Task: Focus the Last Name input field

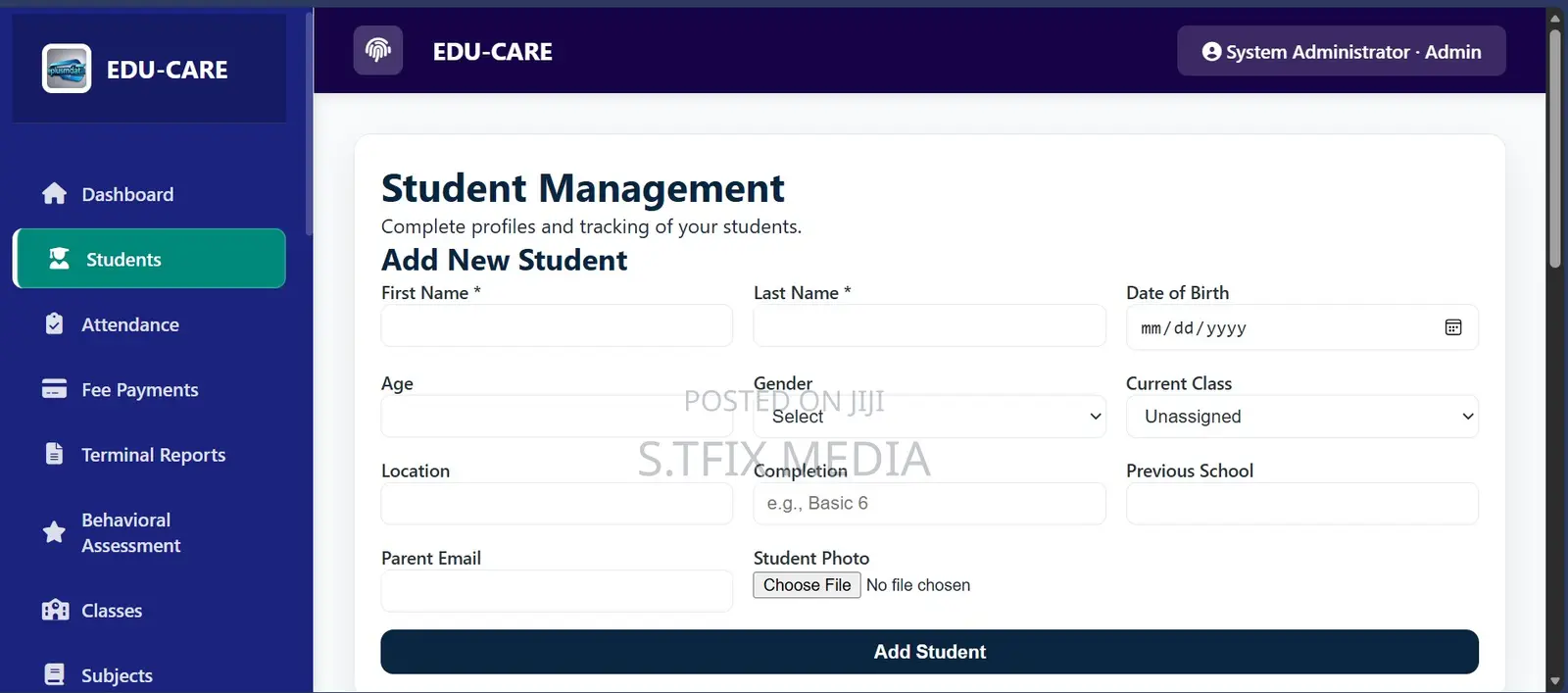Action: (x=929, y=324)
